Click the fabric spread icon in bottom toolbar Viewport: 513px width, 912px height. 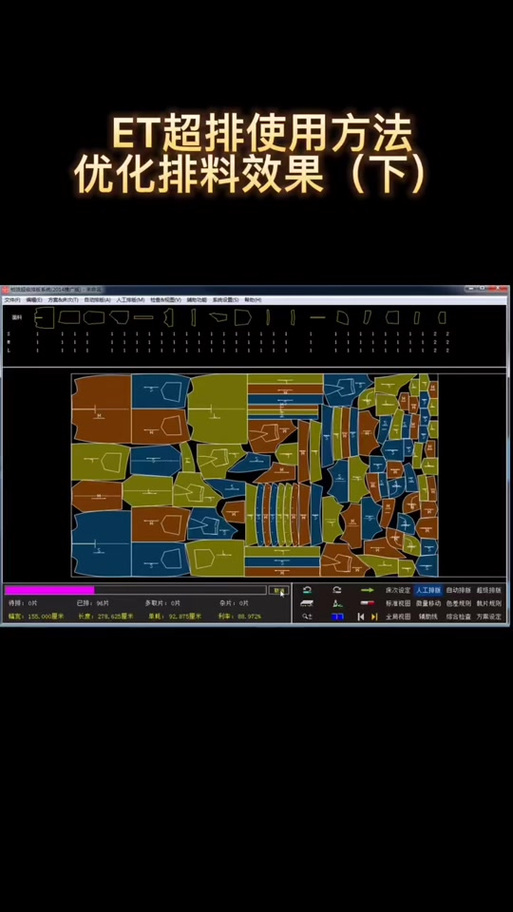tap(307, 603)
